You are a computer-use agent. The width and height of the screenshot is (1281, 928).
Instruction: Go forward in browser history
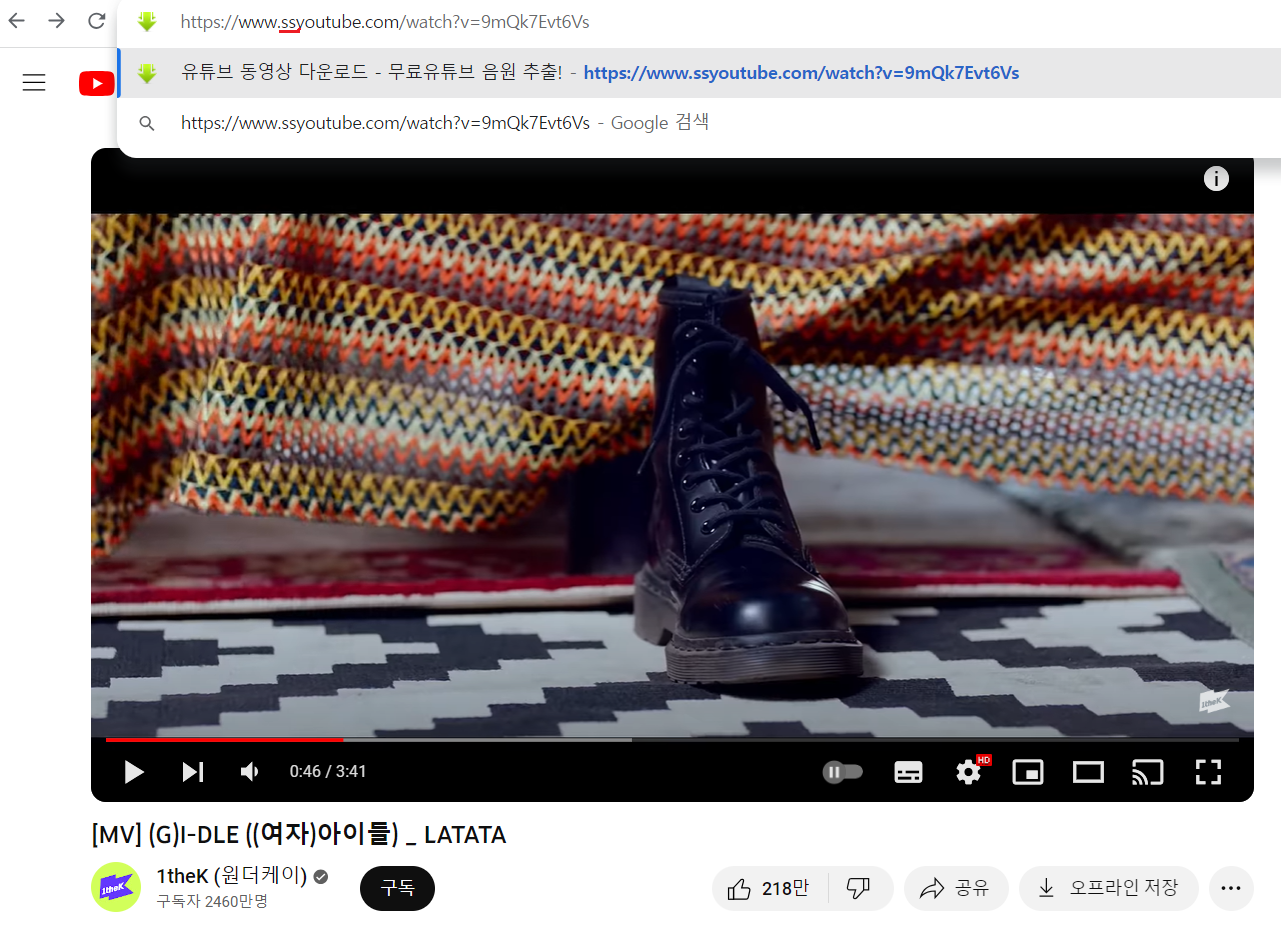pos(57,21)
